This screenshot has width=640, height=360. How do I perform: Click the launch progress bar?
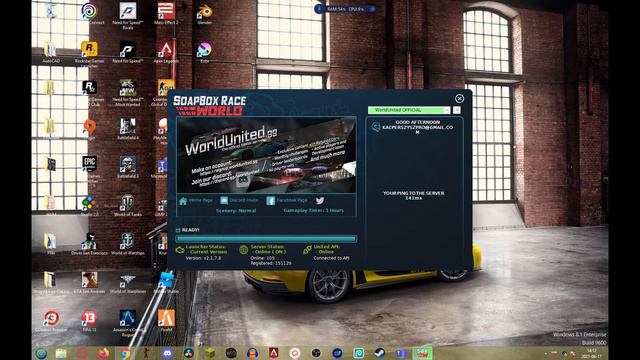click(x=266, y=238)
